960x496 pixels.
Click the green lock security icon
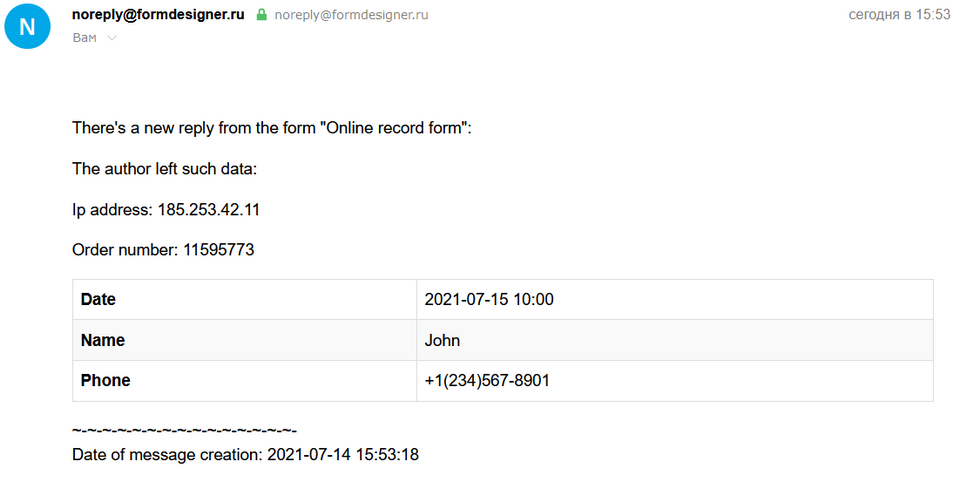262,15
